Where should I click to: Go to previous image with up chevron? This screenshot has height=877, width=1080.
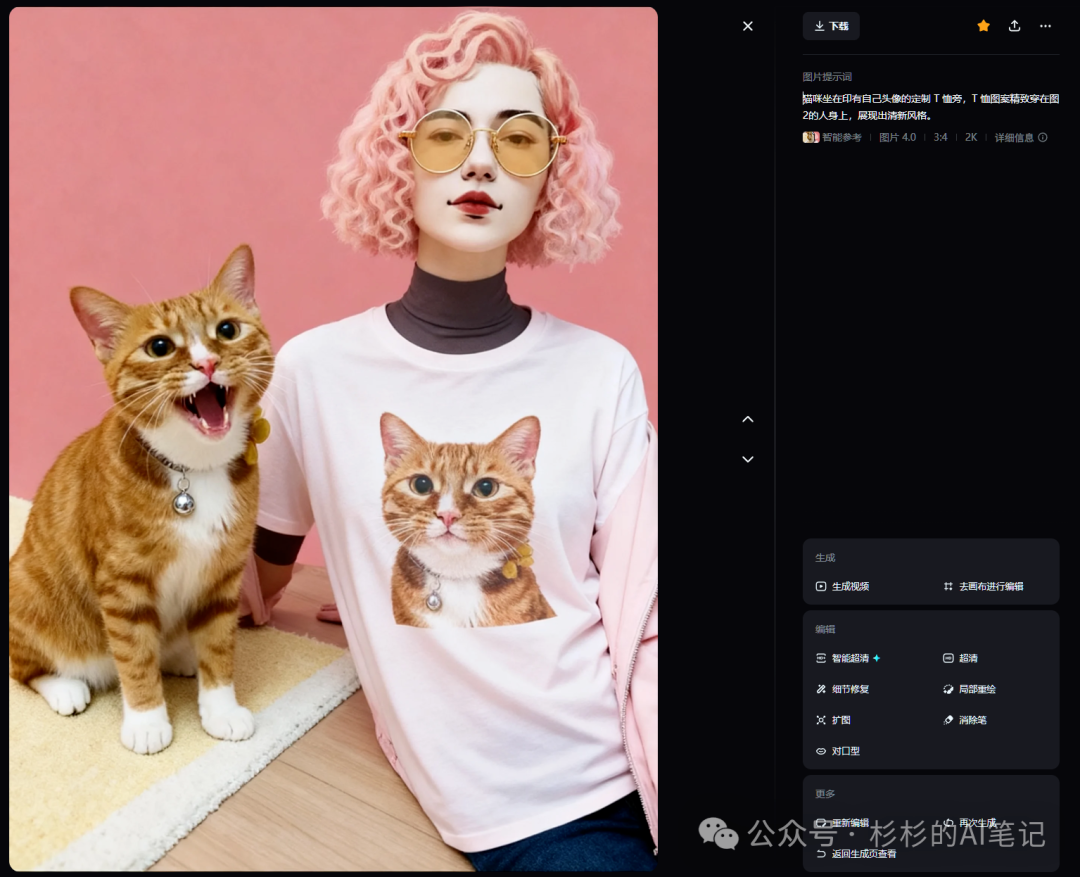click(x=747, y=420)
